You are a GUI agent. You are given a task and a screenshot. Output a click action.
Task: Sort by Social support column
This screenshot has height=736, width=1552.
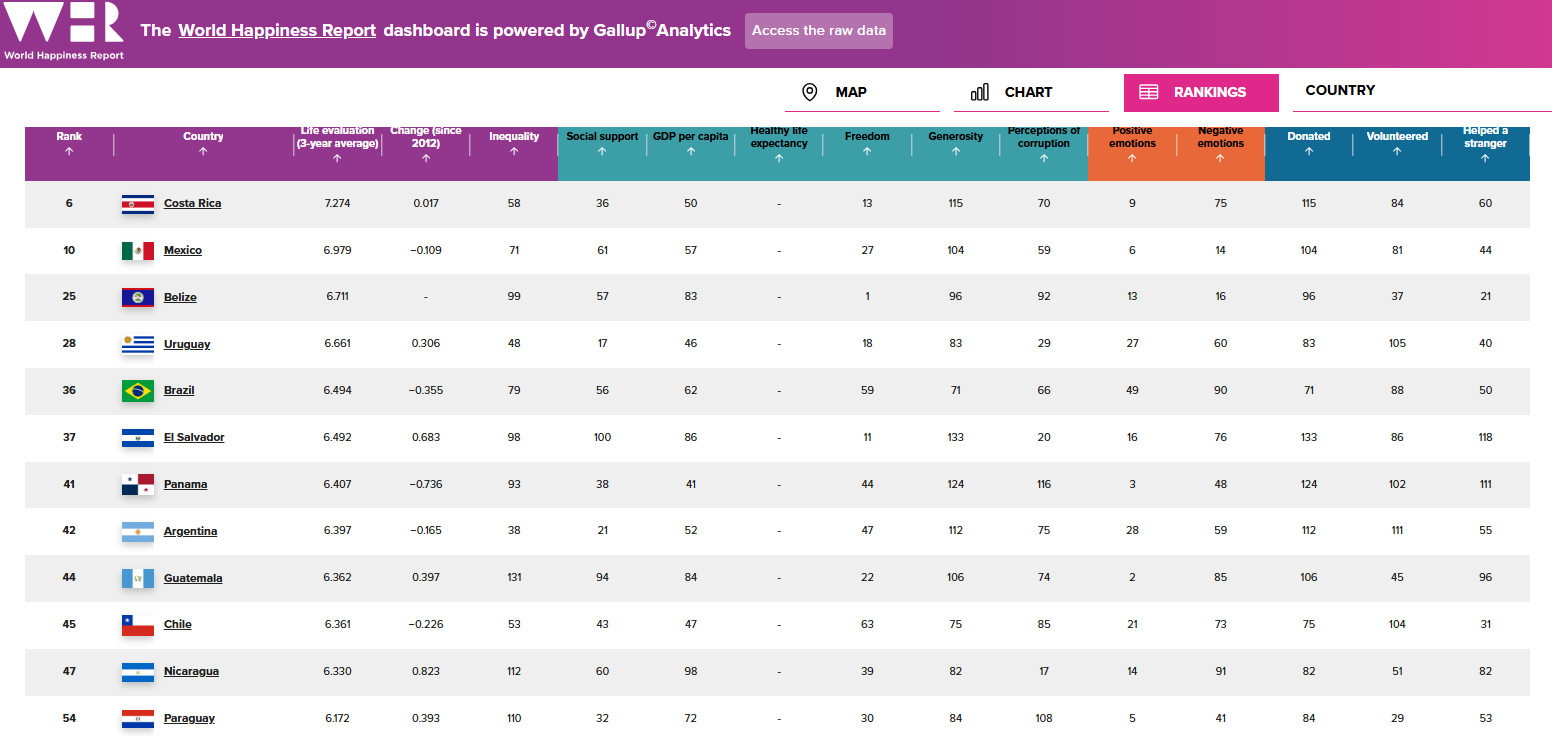[602, 151]
